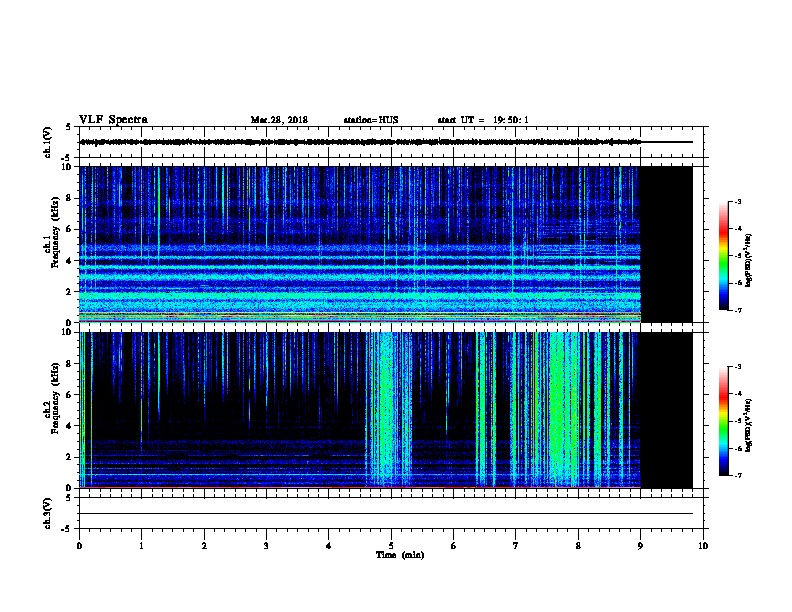Click the log(PSD) label beside ch.2 color scale
The image size is (792, 612).
749,425
